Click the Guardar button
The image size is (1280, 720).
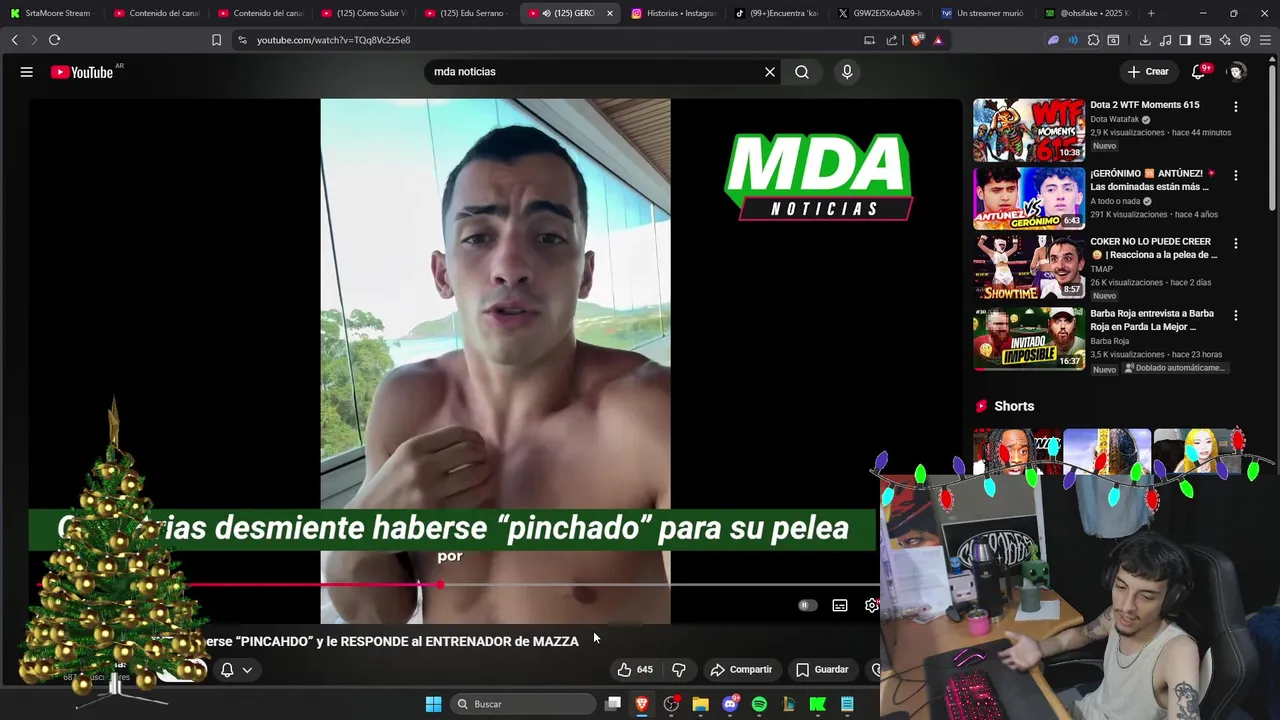click(x=822, y=669)
